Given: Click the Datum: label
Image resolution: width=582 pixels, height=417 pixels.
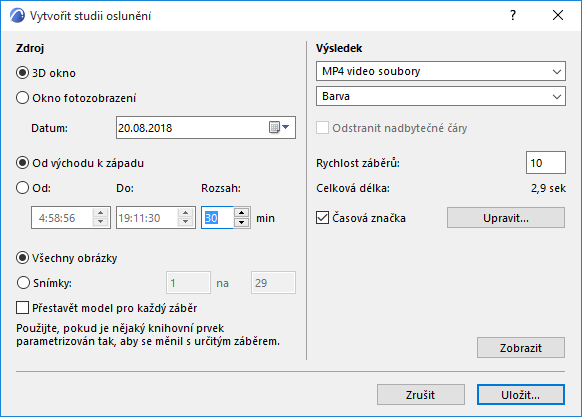Looking at the screenshot, I should click(x=49, y=128).
